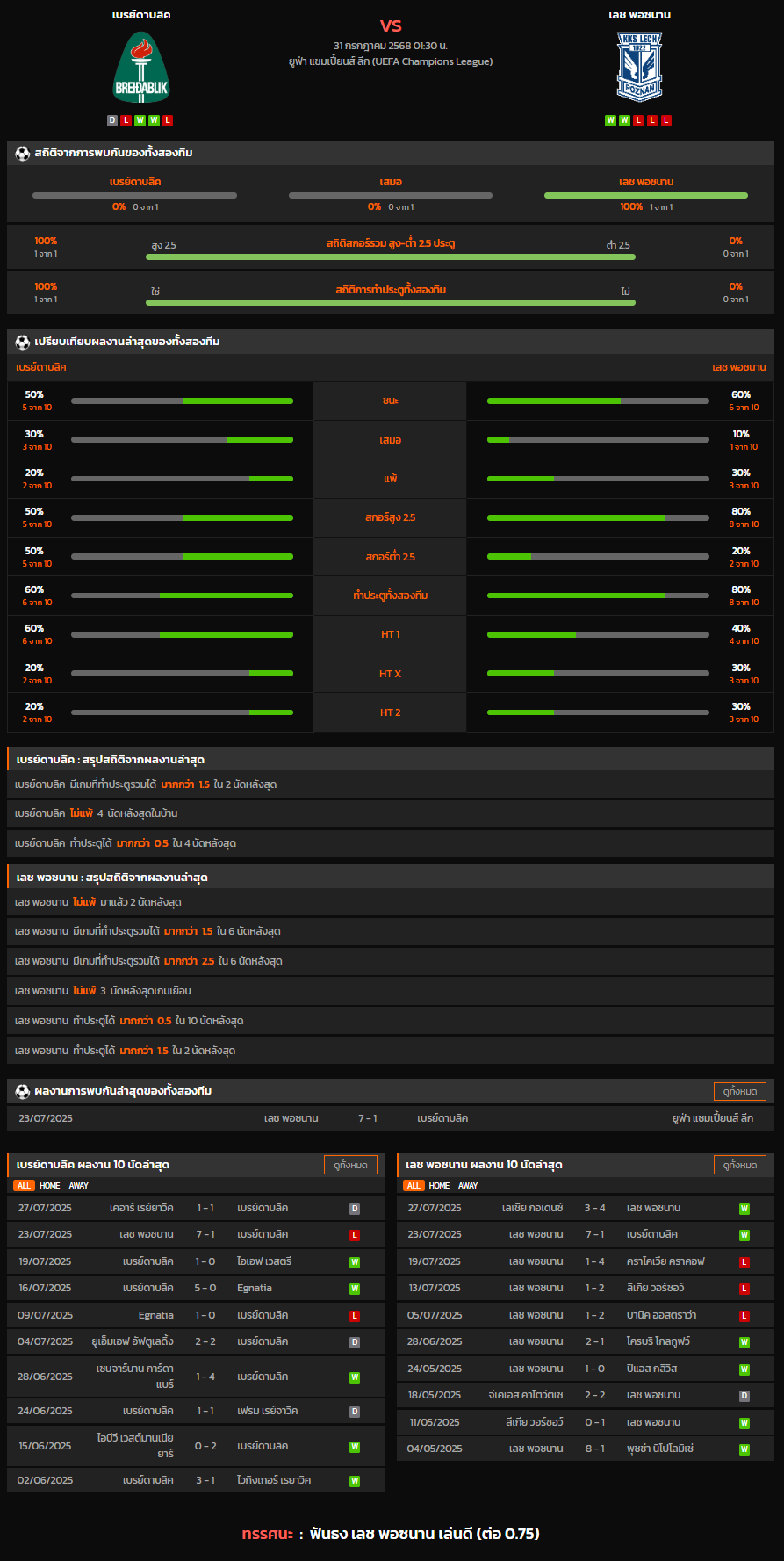784x1561 pixels.
Task: Click the 'HT 2' comparison row label
Action: tap(390, 712)
